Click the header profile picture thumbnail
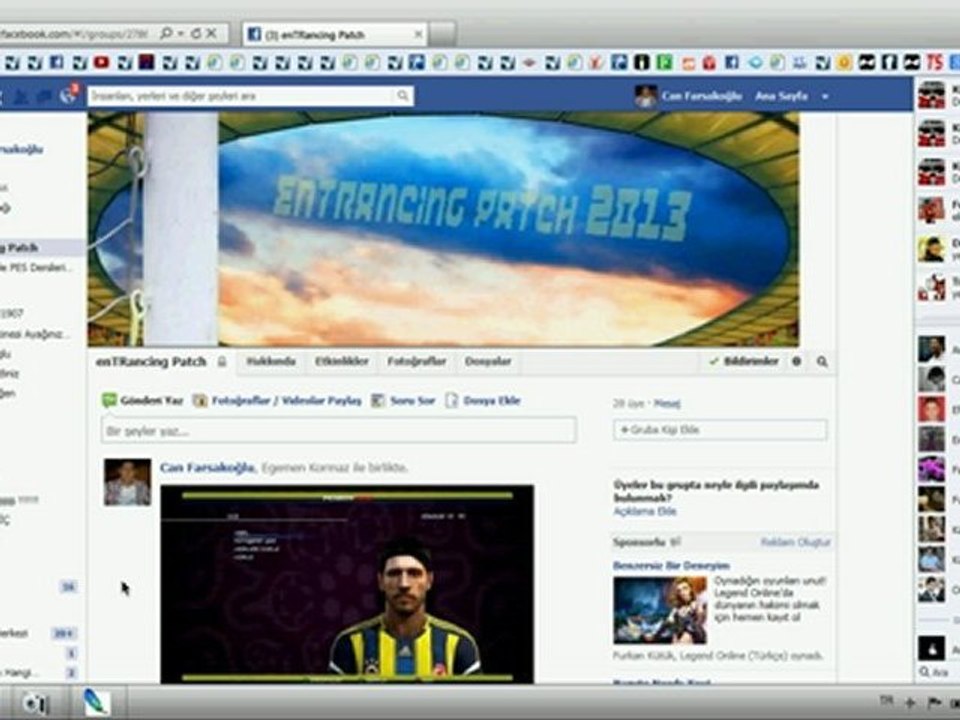Image resolution: width=960 pixels, height=720 pixels. [x=645, y=96]
